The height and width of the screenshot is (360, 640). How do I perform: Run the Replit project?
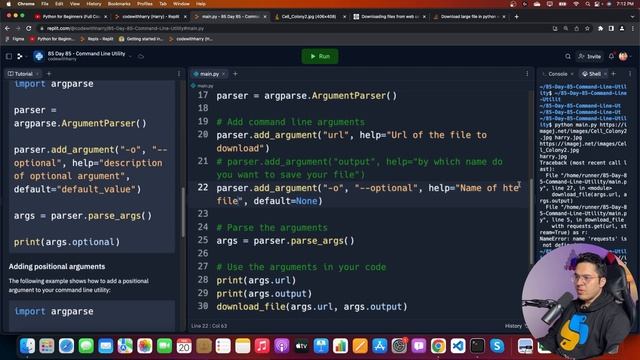320,56
